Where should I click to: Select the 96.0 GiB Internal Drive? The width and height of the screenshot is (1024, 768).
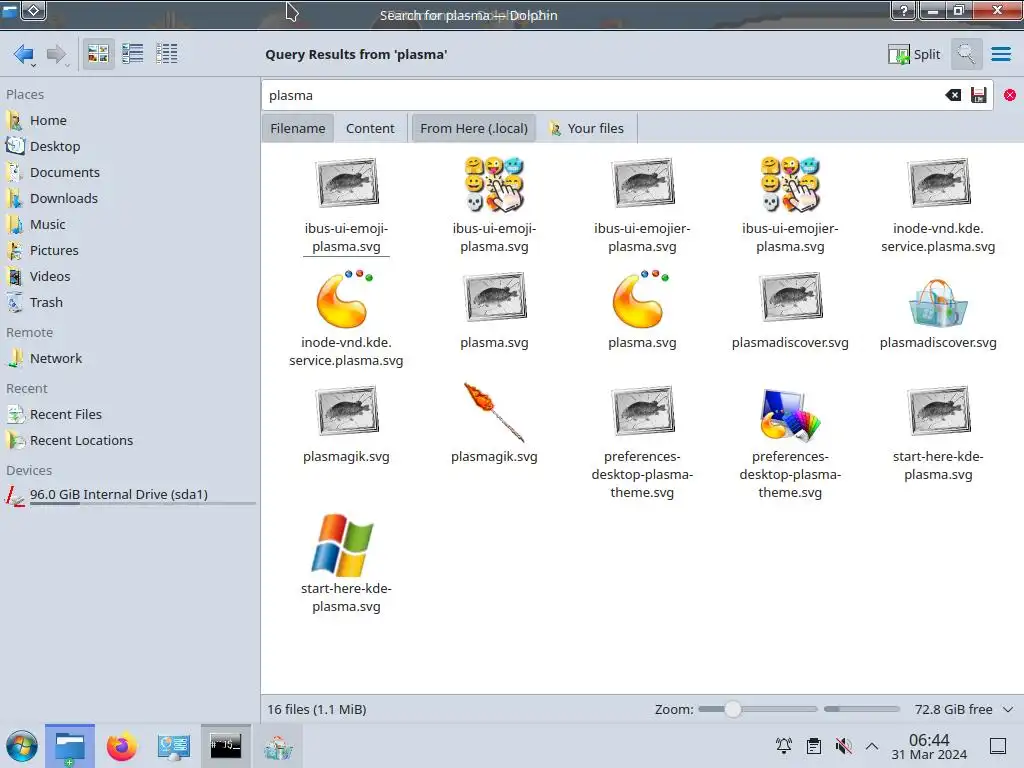(129, 495)
